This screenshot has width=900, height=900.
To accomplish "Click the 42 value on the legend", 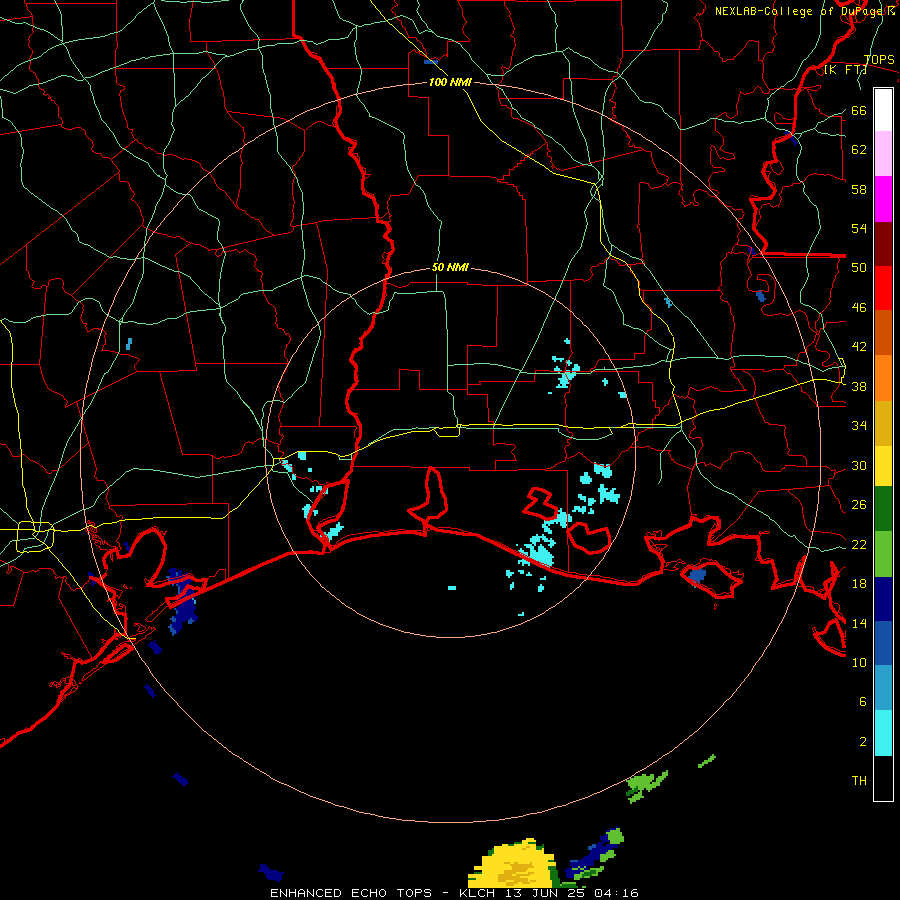I will [x=859, y=346].
